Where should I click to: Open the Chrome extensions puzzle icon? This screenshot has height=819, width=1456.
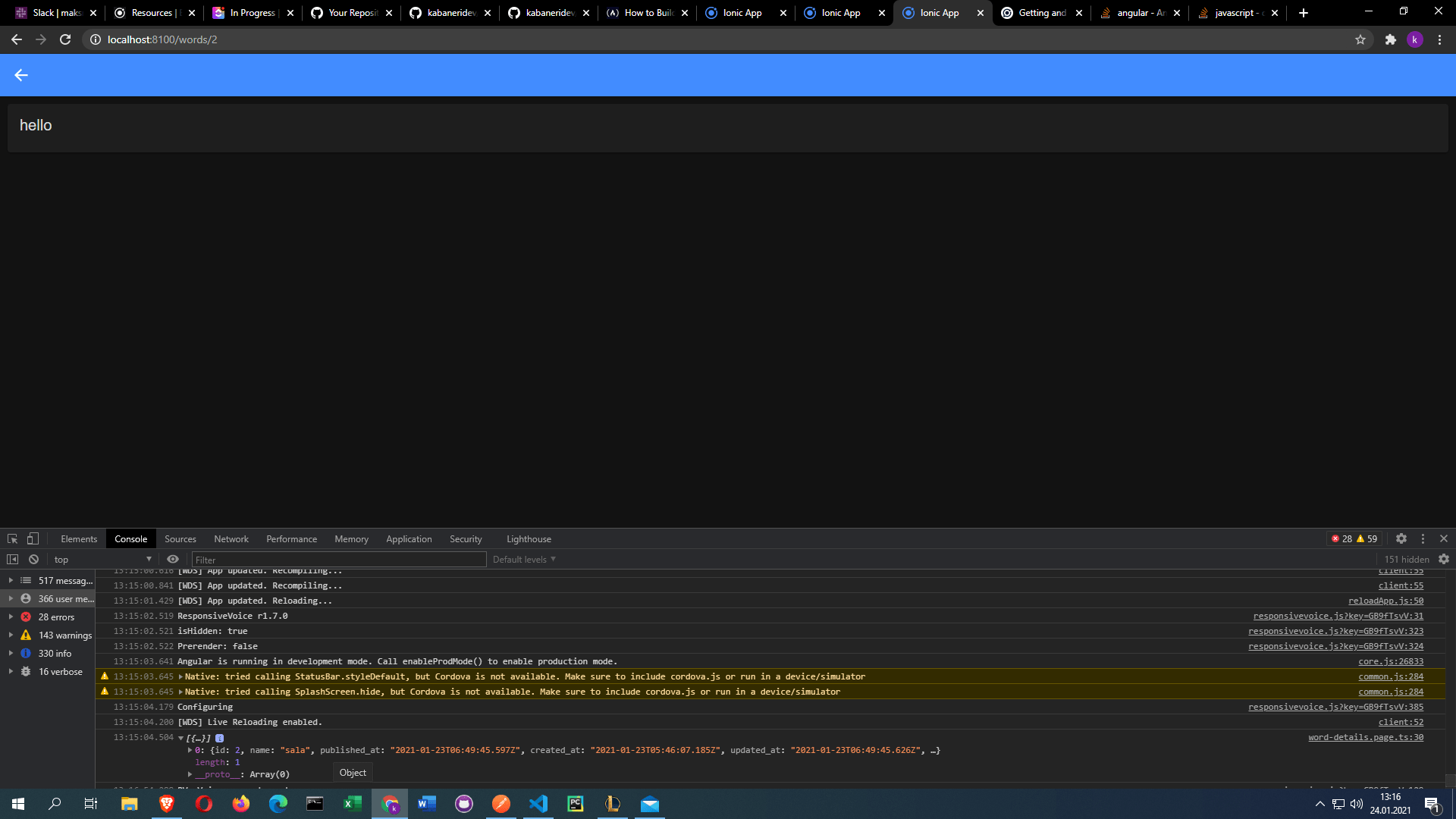1390,39
